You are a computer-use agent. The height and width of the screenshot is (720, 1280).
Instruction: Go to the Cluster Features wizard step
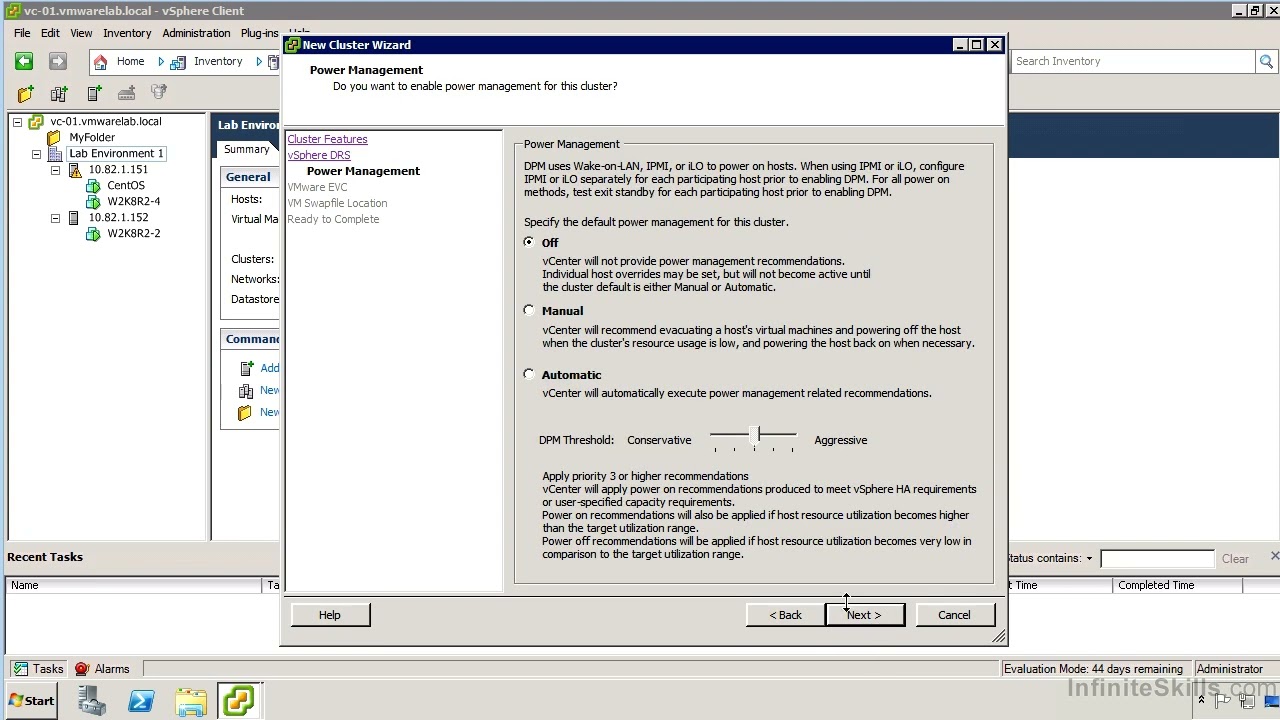tap(327, 139)
